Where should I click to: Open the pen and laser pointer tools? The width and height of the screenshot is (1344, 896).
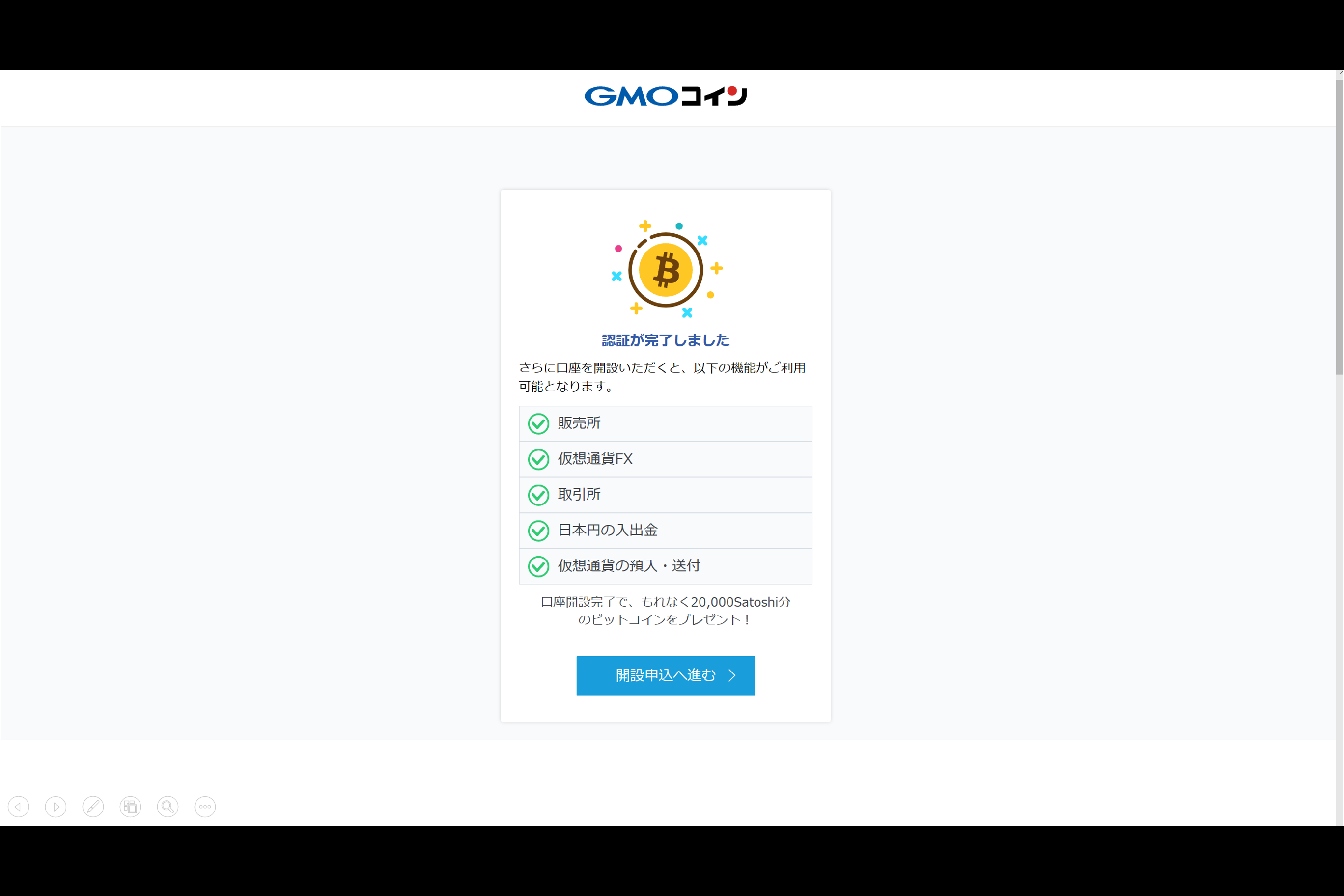93,806
